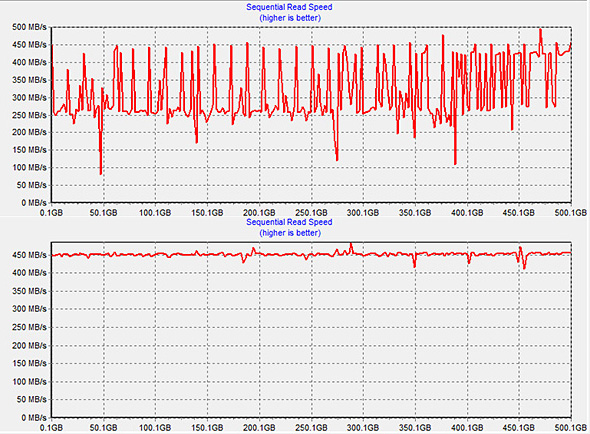The image size is (590, 434).
Task: Click the 250.1GB x-axis label of the upper chart
Action: 311,213
